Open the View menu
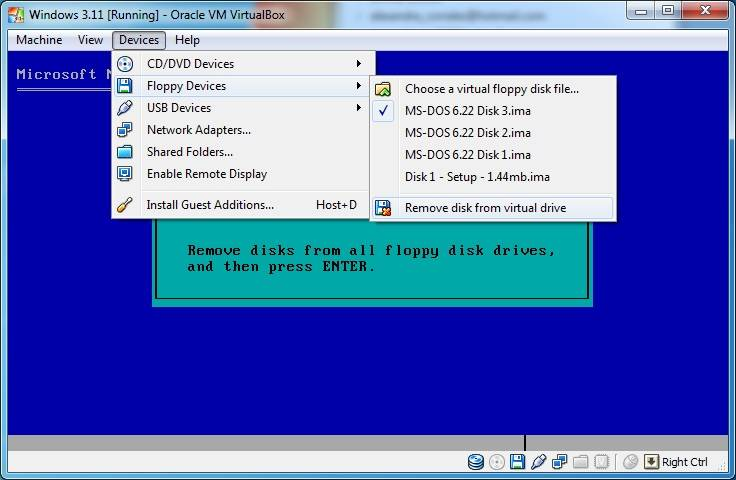The height and width of the screenshot is (480, 736). coord(90,40)
